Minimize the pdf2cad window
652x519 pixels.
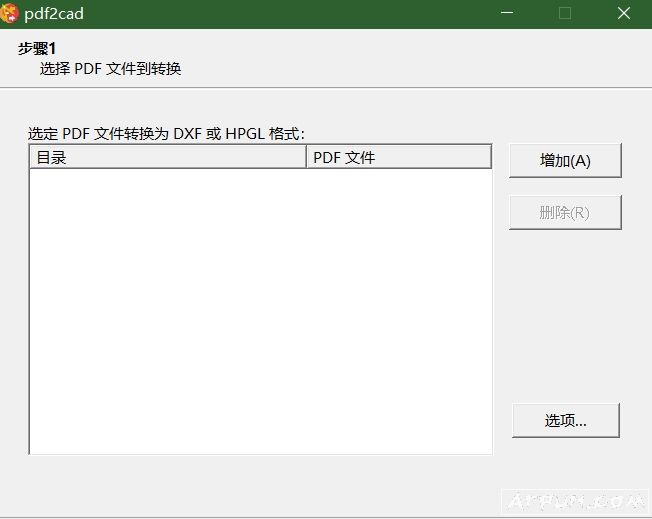507,13
